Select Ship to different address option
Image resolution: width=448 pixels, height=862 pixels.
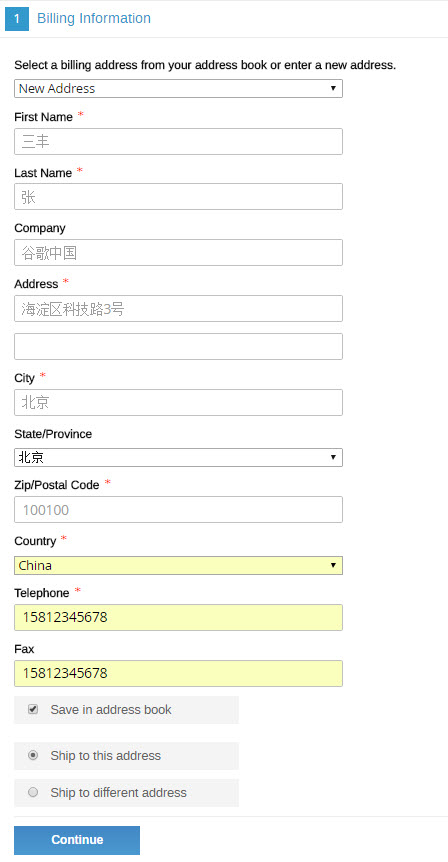pos(33,792)
